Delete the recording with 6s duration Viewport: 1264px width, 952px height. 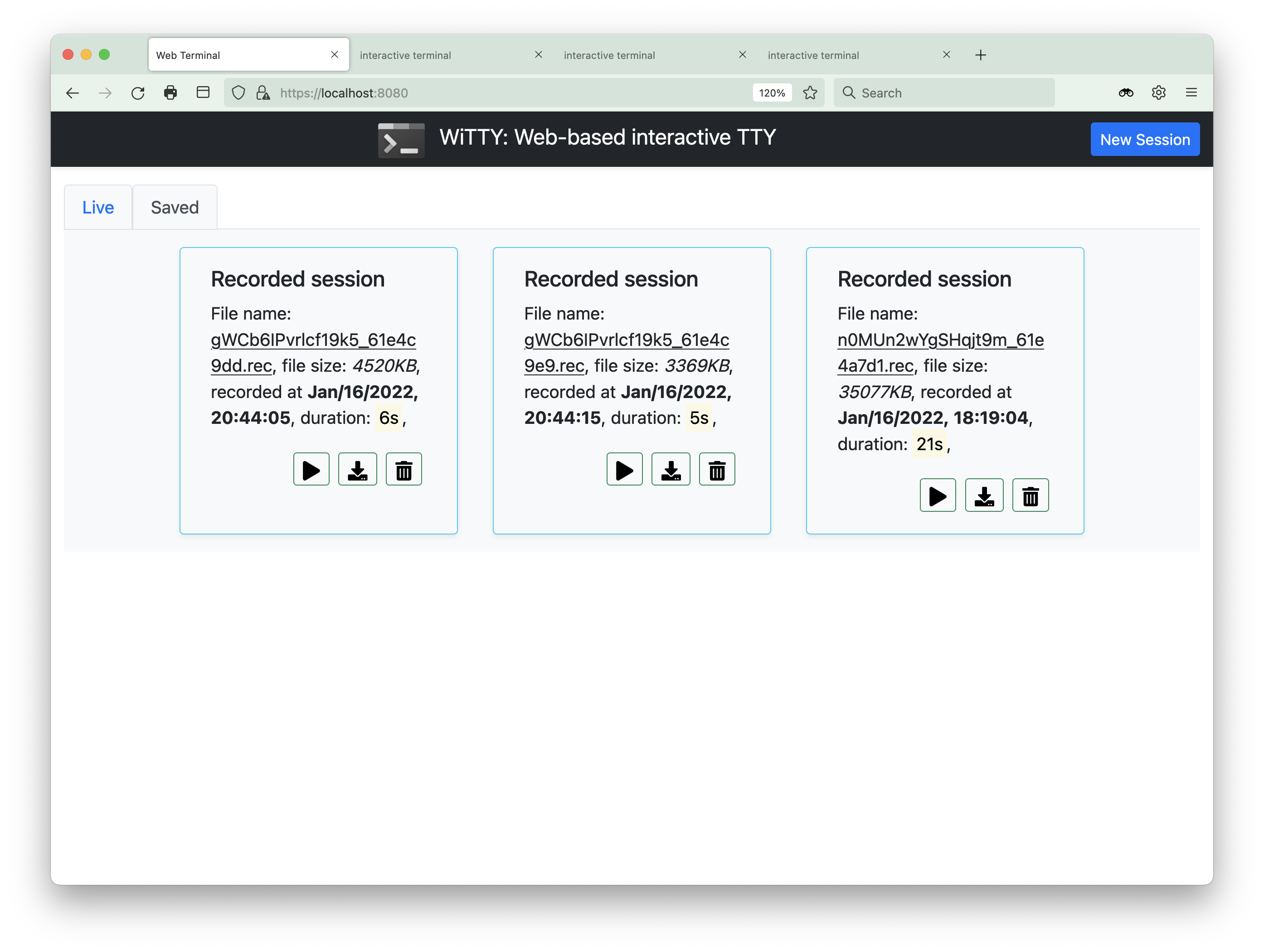404,469
